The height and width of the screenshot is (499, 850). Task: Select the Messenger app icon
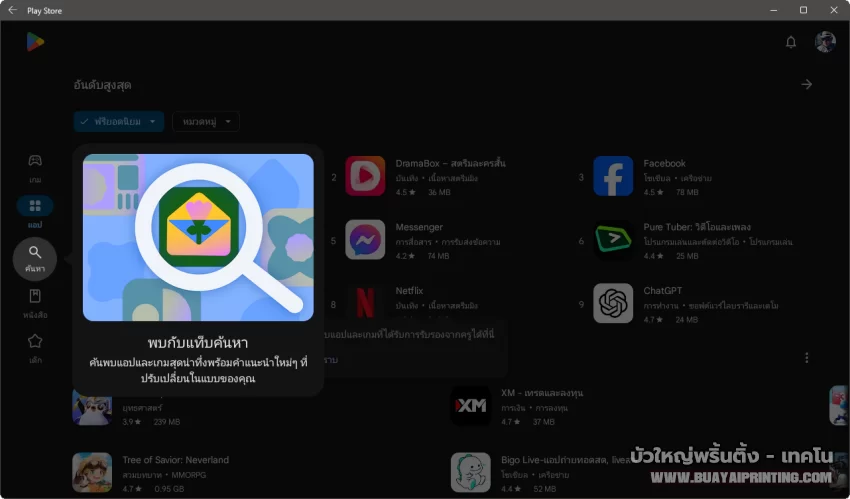point(365,240)
